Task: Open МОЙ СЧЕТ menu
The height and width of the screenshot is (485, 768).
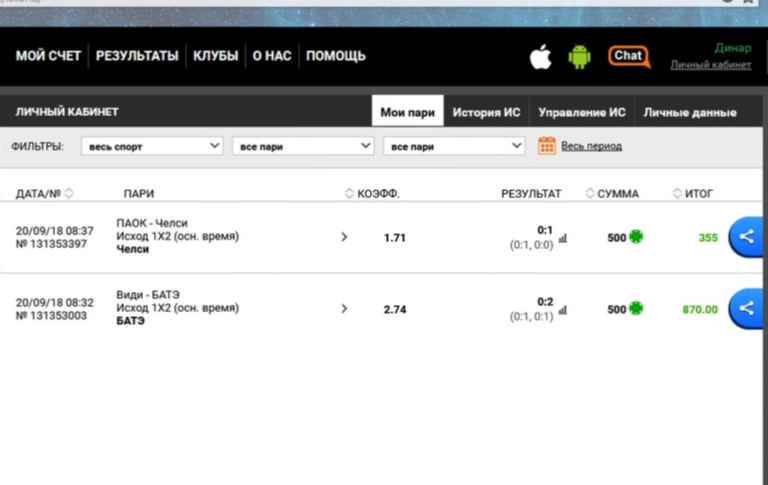Action: click(x=48, y=56)
